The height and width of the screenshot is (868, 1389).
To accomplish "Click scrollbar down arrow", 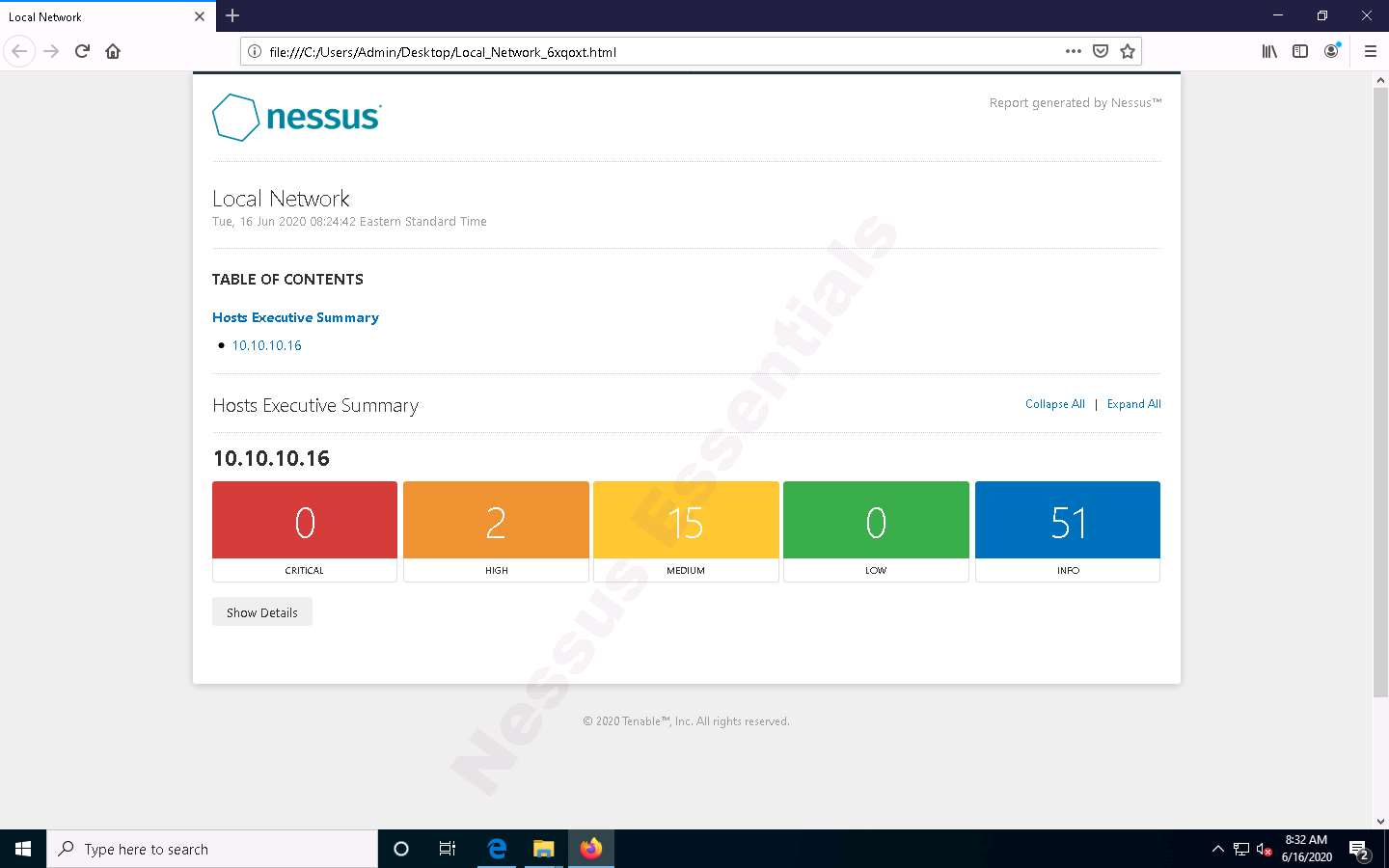I will (1380, 822).
